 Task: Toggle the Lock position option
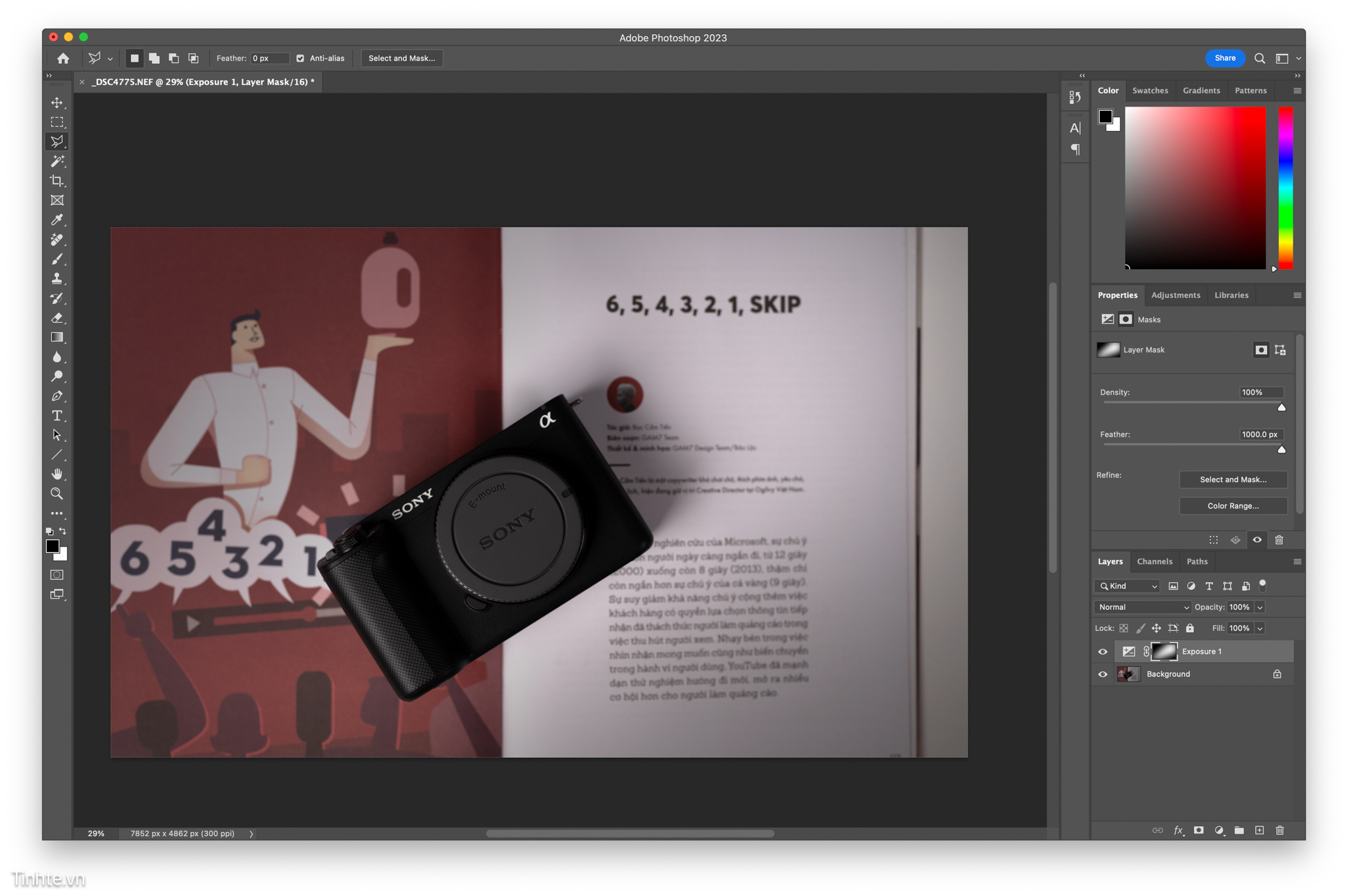pyautogui.click(x=1156, y=628)
